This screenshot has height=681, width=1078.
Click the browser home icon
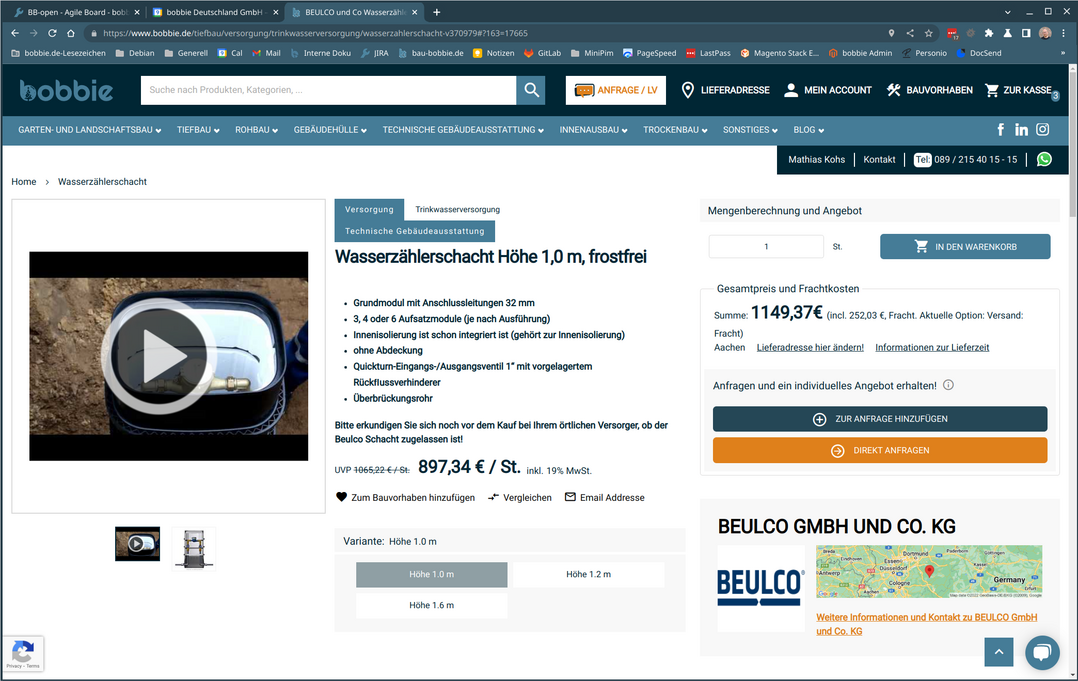tap(71, 33)
